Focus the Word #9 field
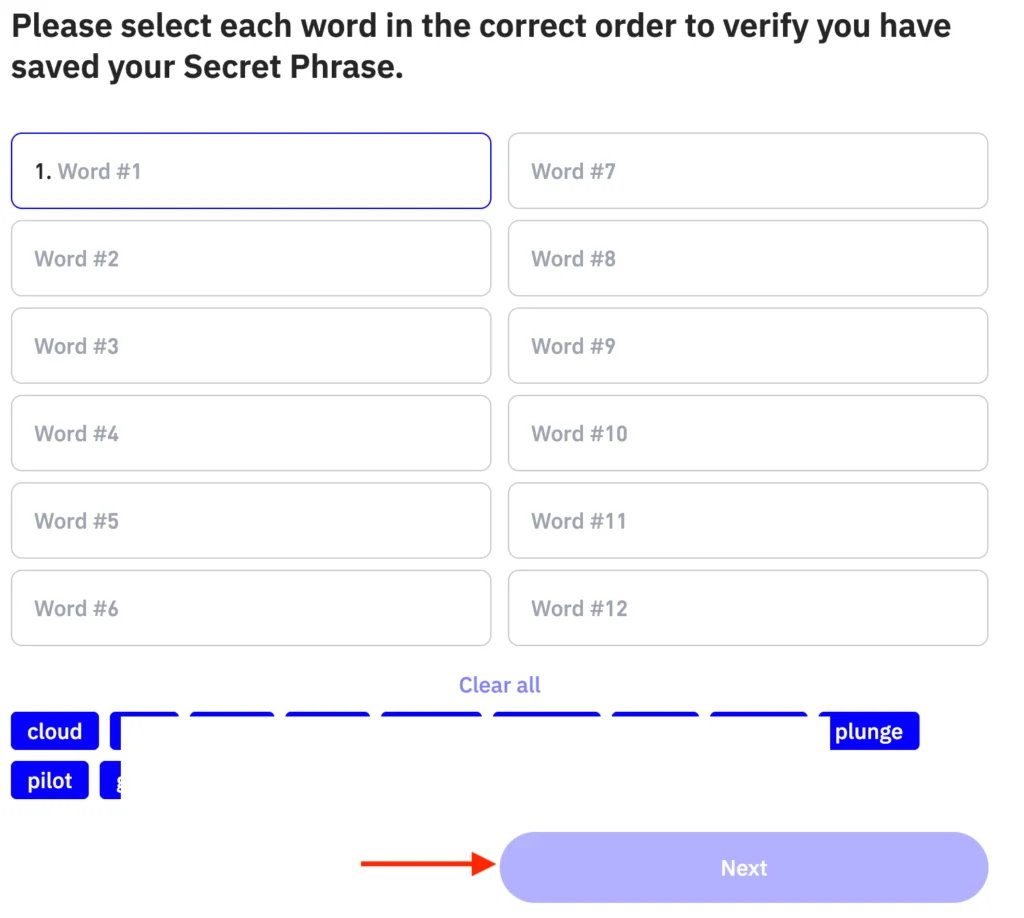The height and width of the screenshot is (918, 1024). tap(748, 346)
